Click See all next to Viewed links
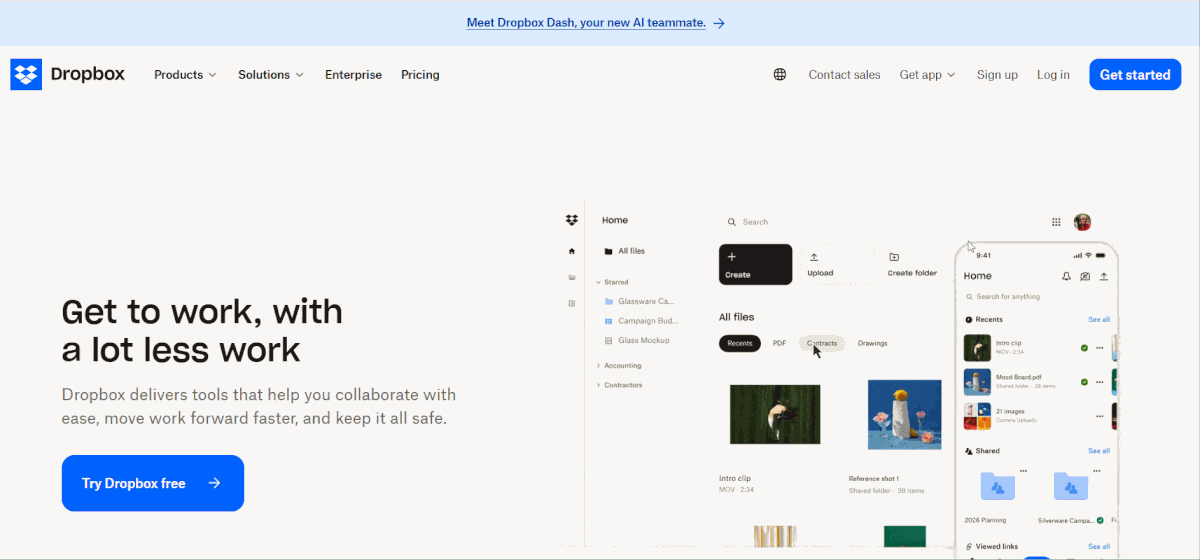 coord(1099,546)
